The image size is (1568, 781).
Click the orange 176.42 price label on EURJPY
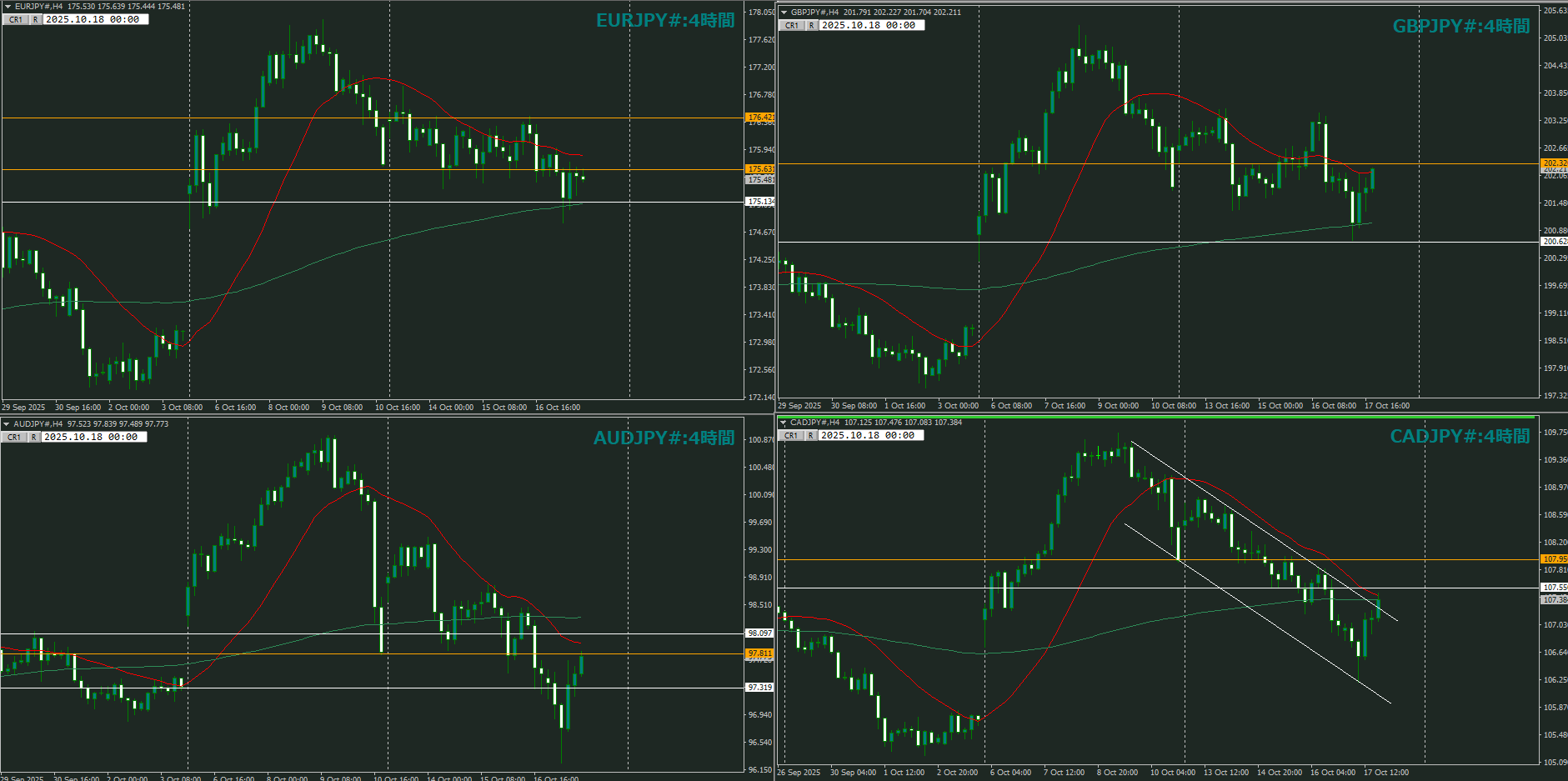(759, 118)
